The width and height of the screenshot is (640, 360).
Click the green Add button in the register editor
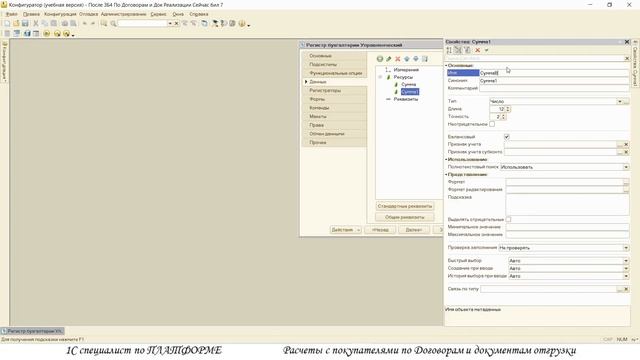click(380, 59)
